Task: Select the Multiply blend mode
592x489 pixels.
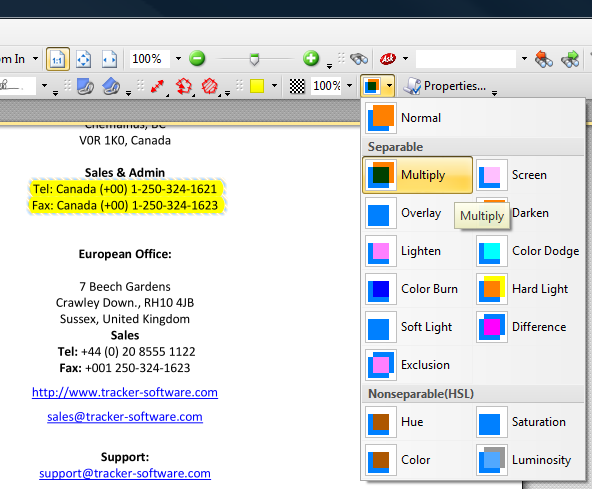Action: (x=418, y=175)
